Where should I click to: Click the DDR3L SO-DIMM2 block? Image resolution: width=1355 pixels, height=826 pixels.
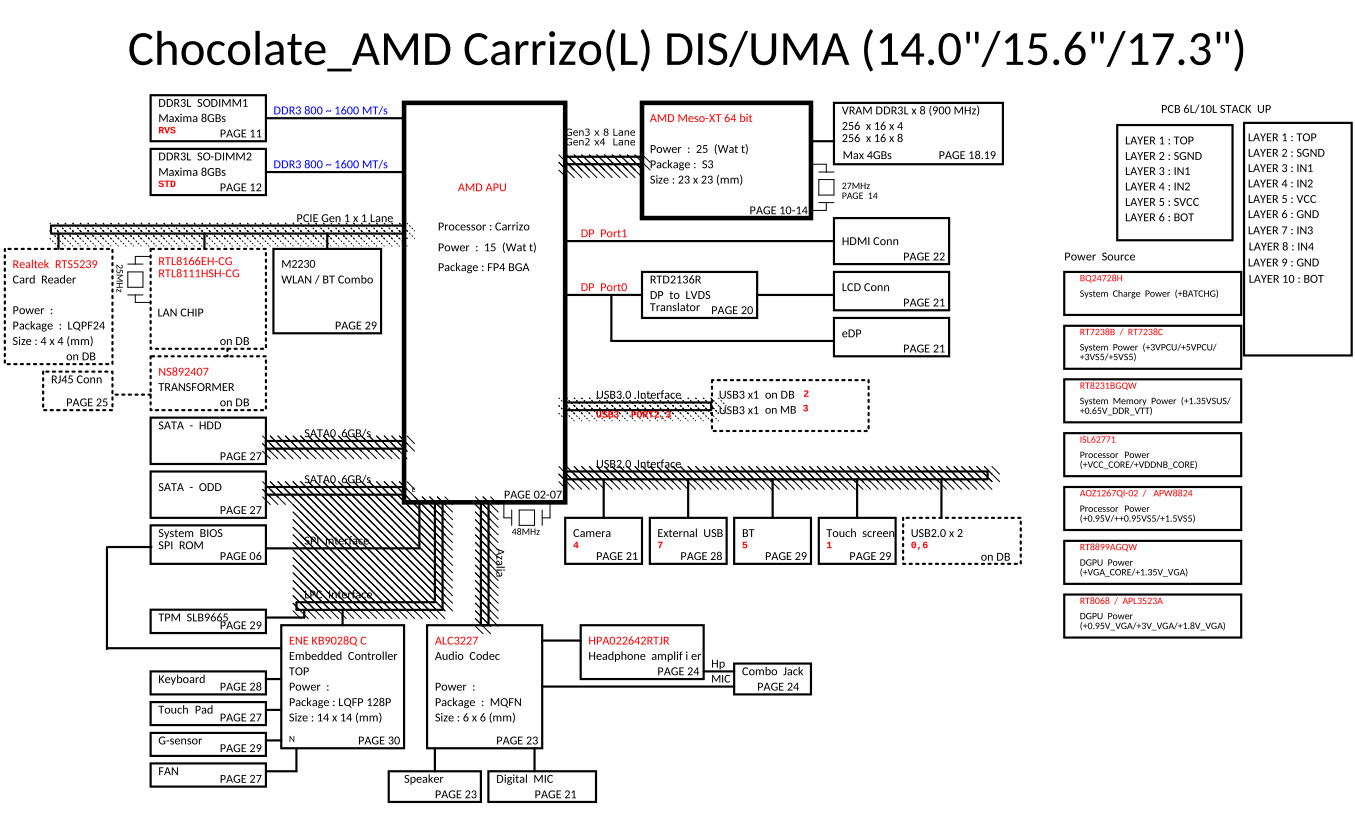207,171
